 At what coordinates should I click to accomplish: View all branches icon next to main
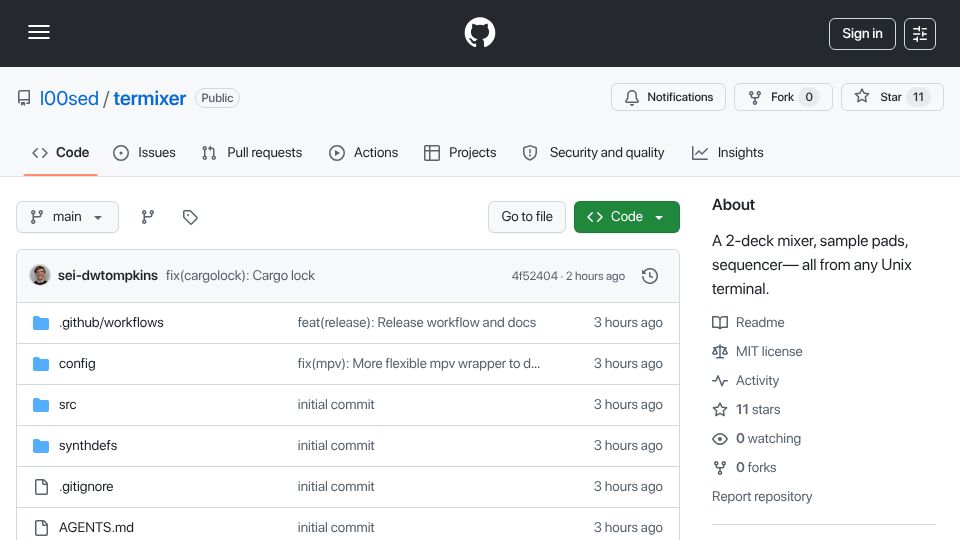(x=148, y=217)
